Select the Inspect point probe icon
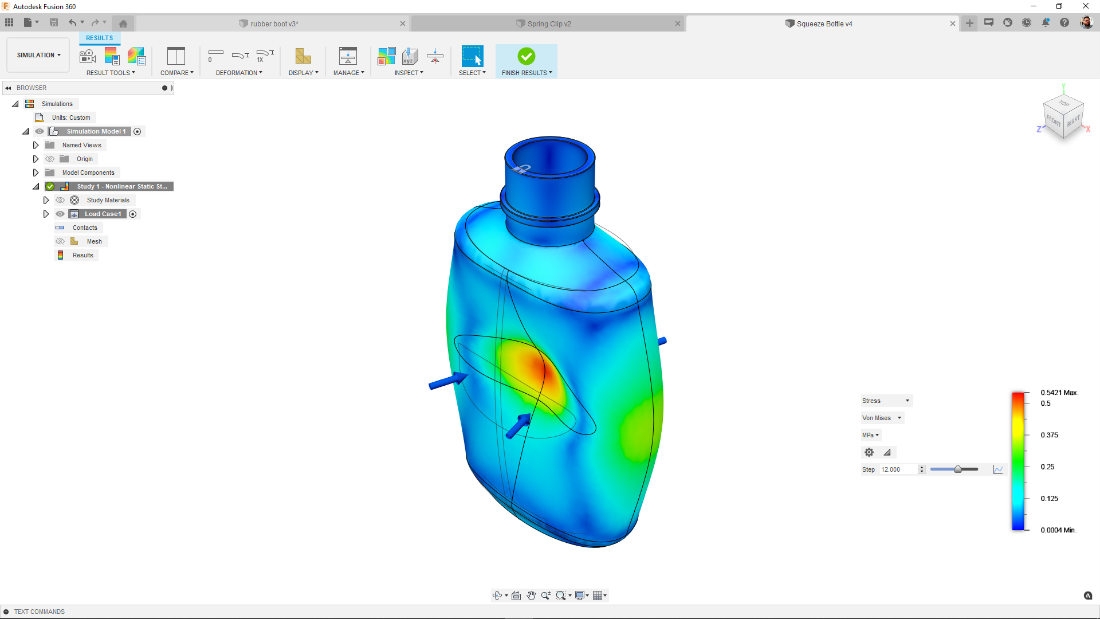1100x619 pixels. [x=408, y=54]
